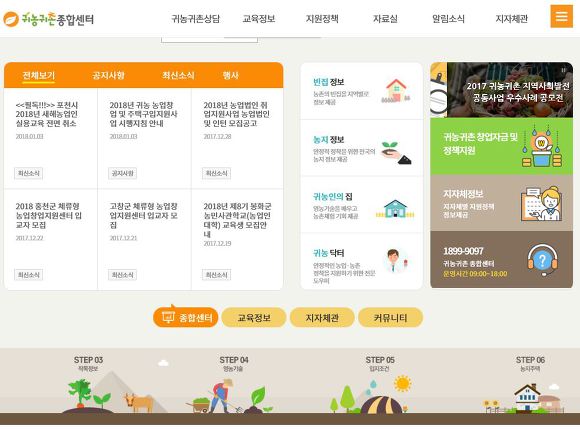Switch to the 최신소식 tab
This screenshot has height=429, width=580.
click(178, 75)
